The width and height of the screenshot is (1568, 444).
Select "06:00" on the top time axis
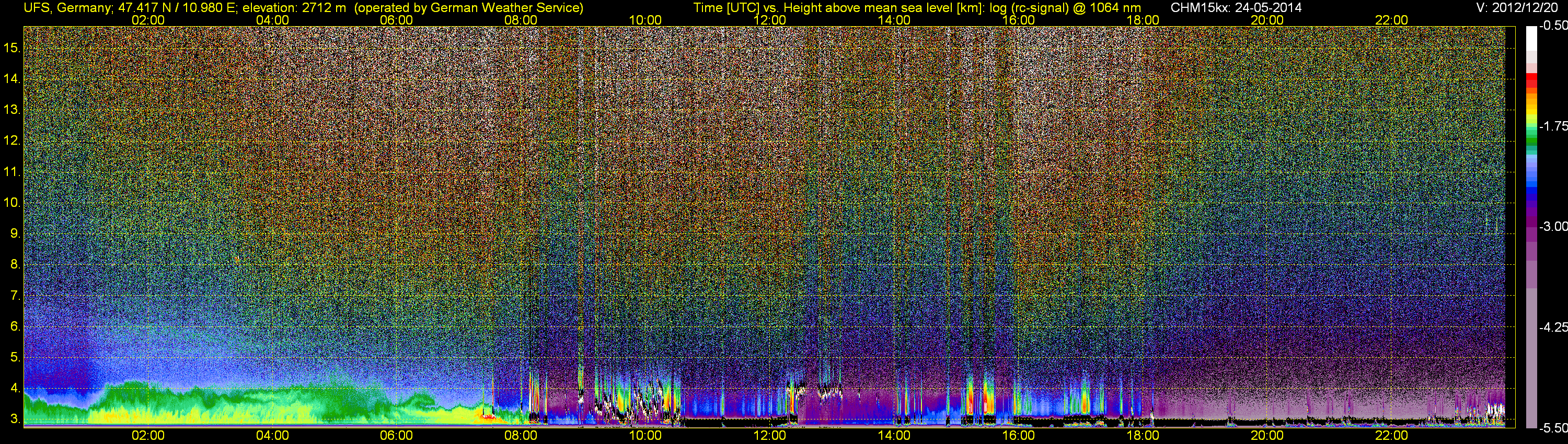point(396,20)
